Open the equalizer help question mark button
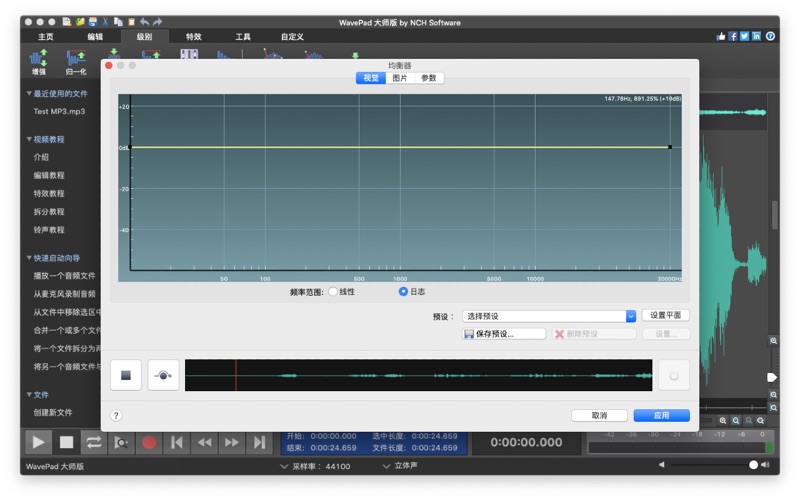Viewport: 800px width, 500px height. (x=116, y=415)
